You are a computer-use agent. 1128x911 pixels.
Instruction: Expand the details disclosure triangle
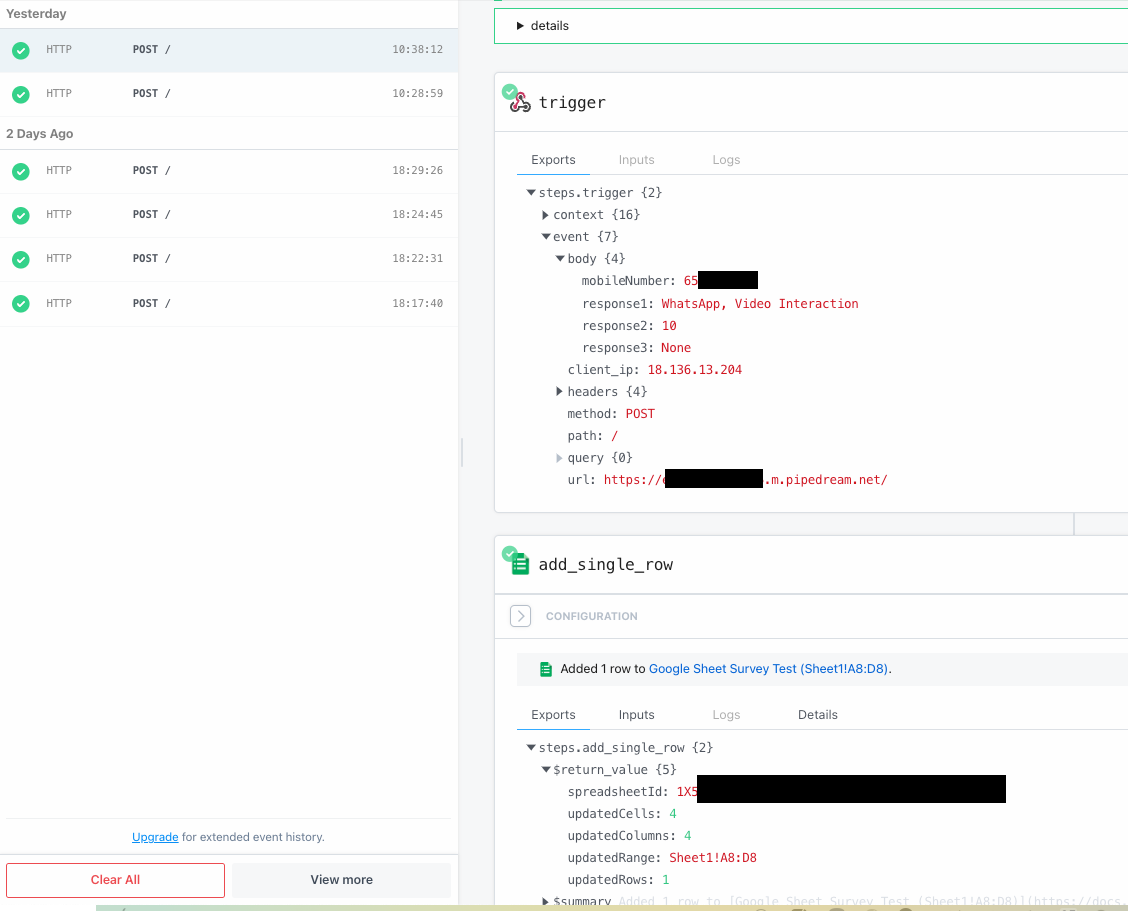coord(520,26)
